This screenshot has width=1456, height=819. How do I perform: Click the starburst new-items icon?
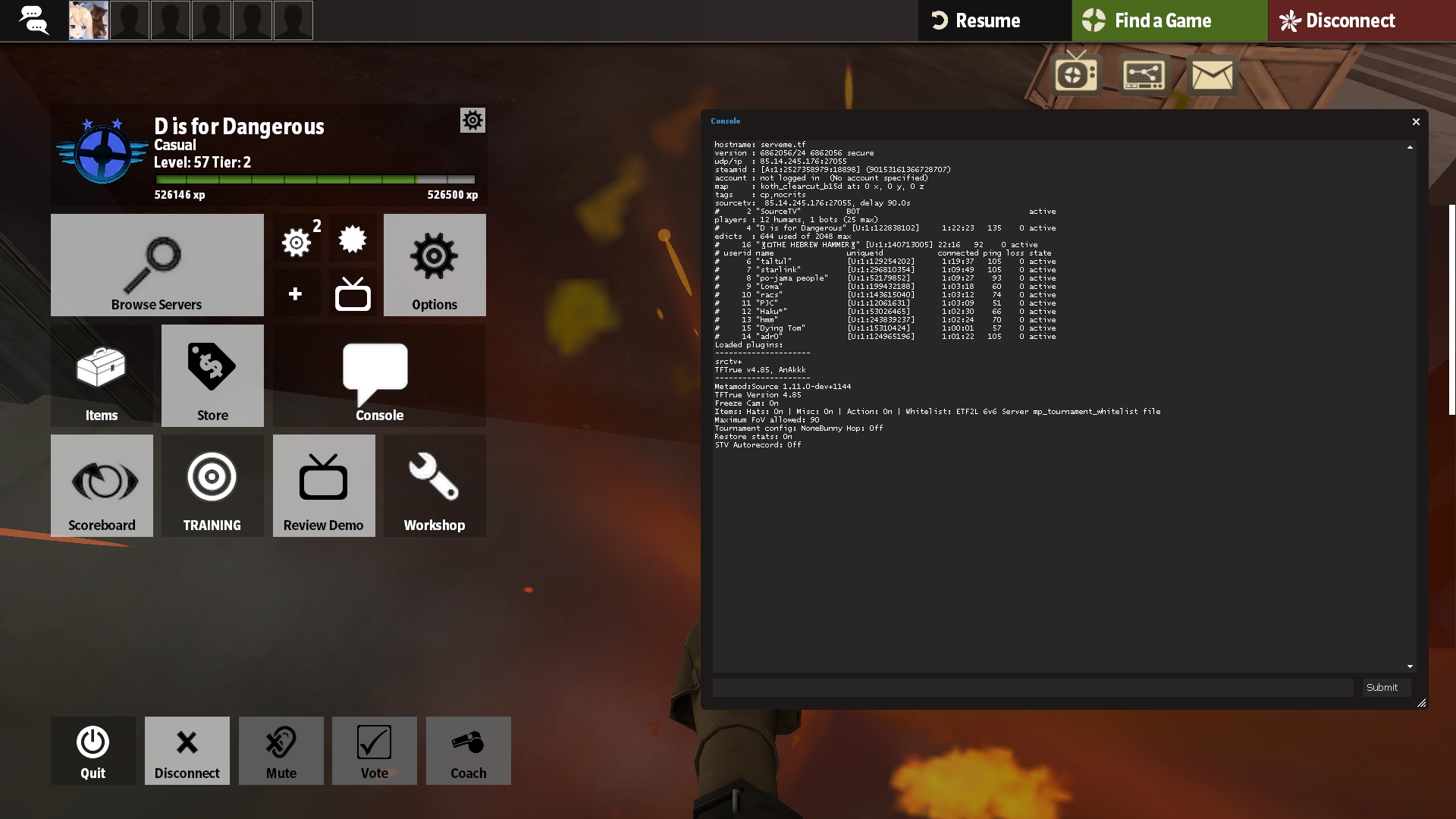point(353,240)
